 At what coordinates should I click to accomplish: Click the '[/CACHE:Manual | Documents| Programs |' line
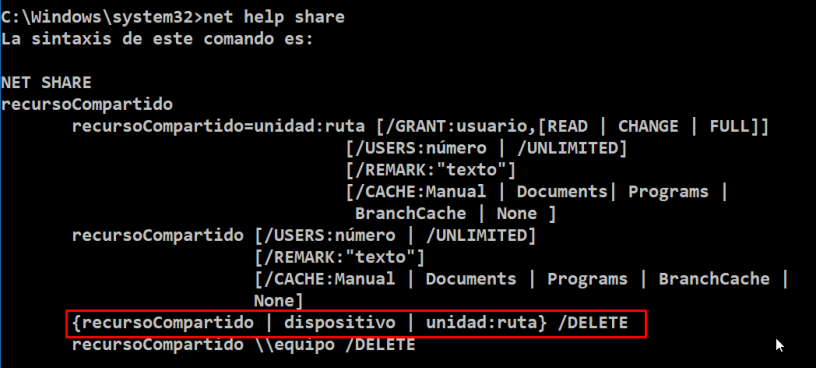pos(536,192)
